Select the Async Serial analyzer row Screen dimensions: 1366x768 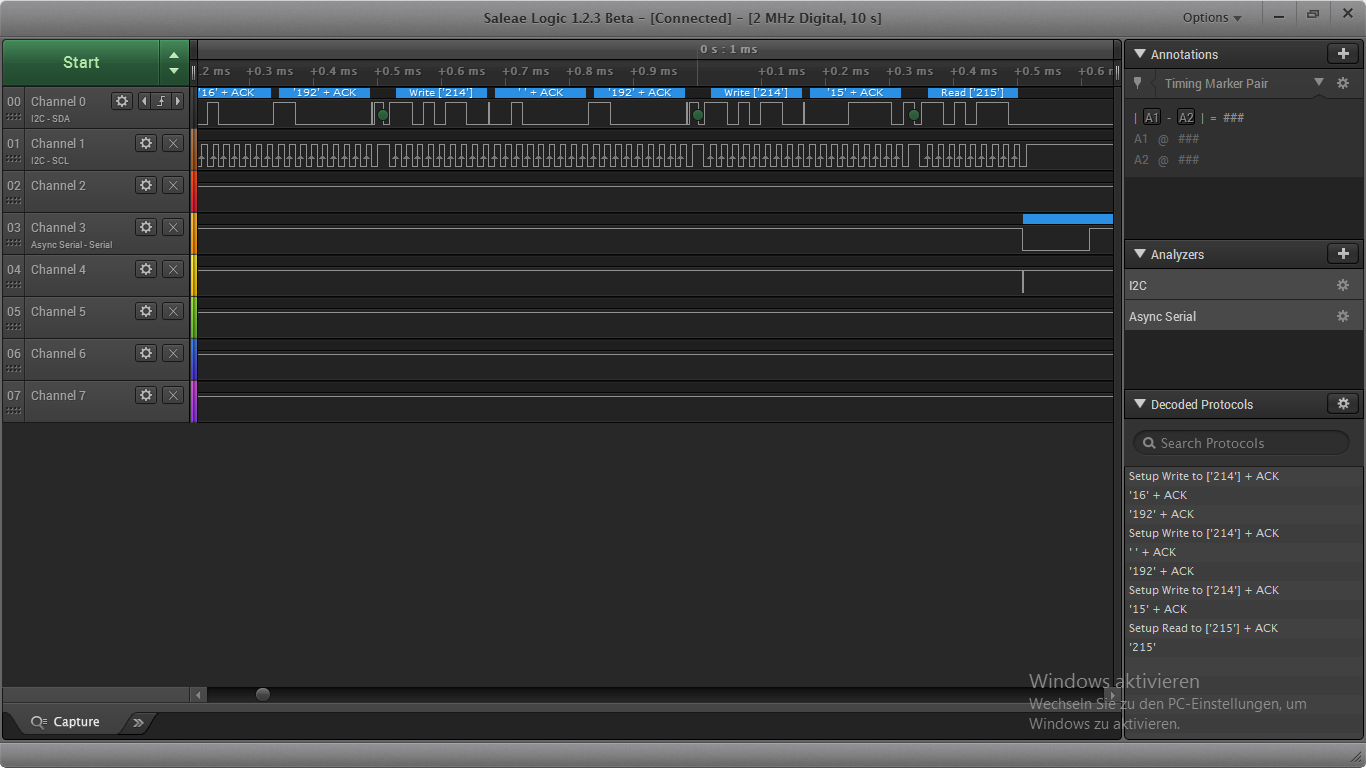(x=1243, y=317)
